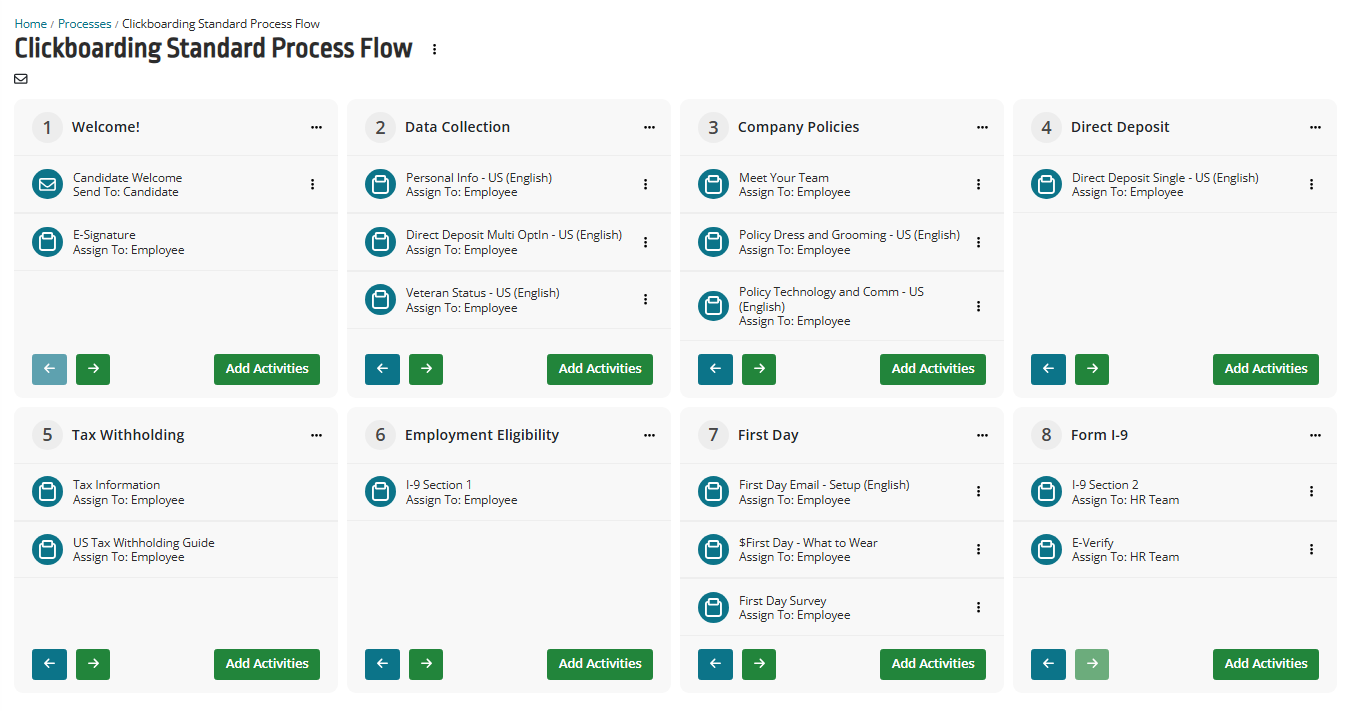Click the US Tax Withholding Guide icon

coord(47,550)
